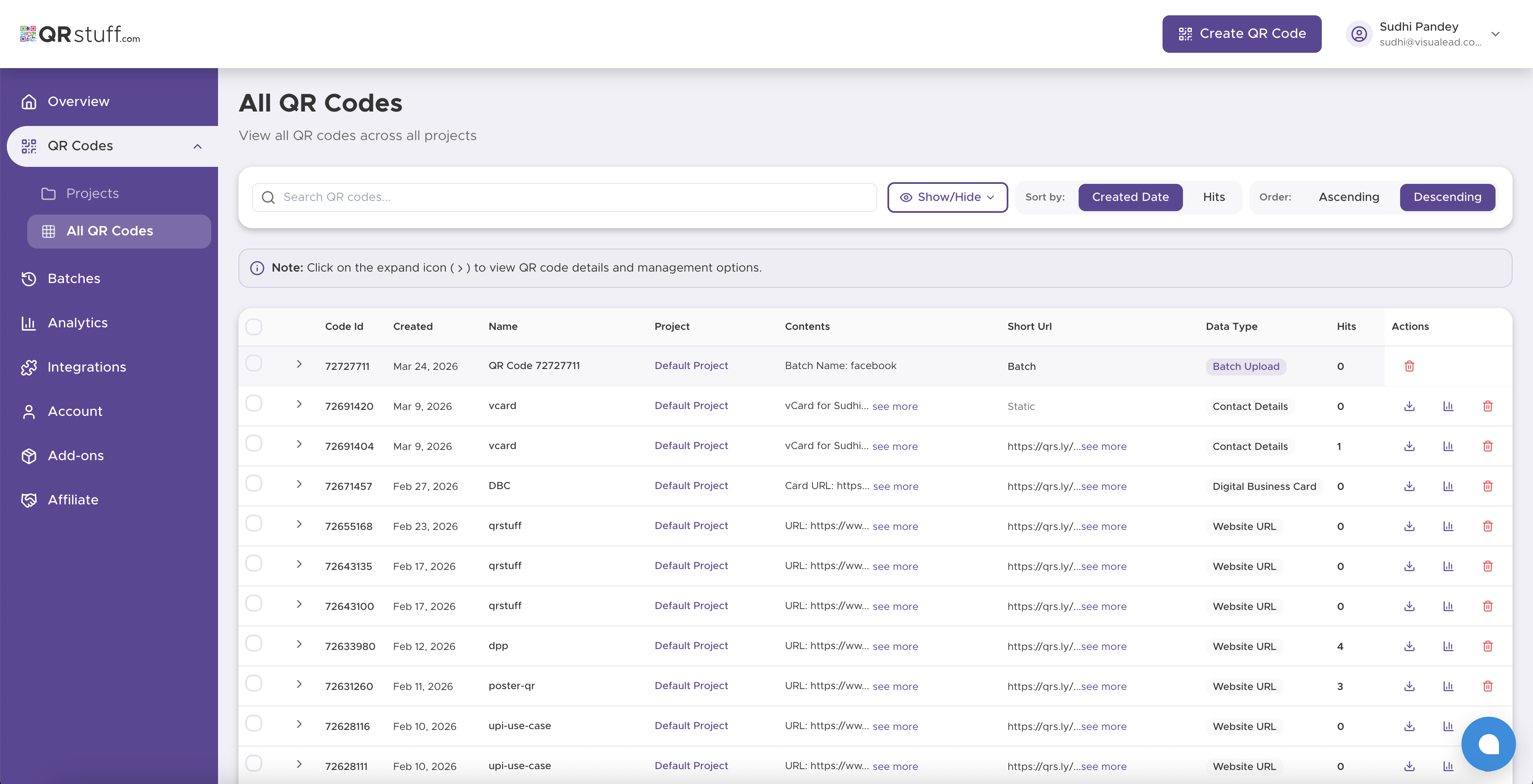
Task: Click the Create QR Code button
Action: pos(1241,34)
